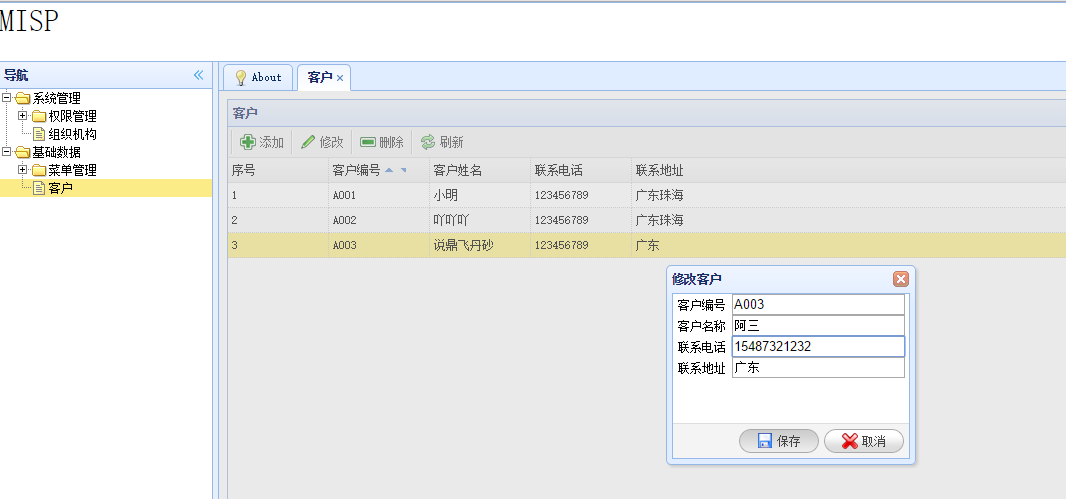The height and width of the screenshot is (499, 1066).
Task: Select 菜单管理 in navigation tree
Action: (73, 170)
